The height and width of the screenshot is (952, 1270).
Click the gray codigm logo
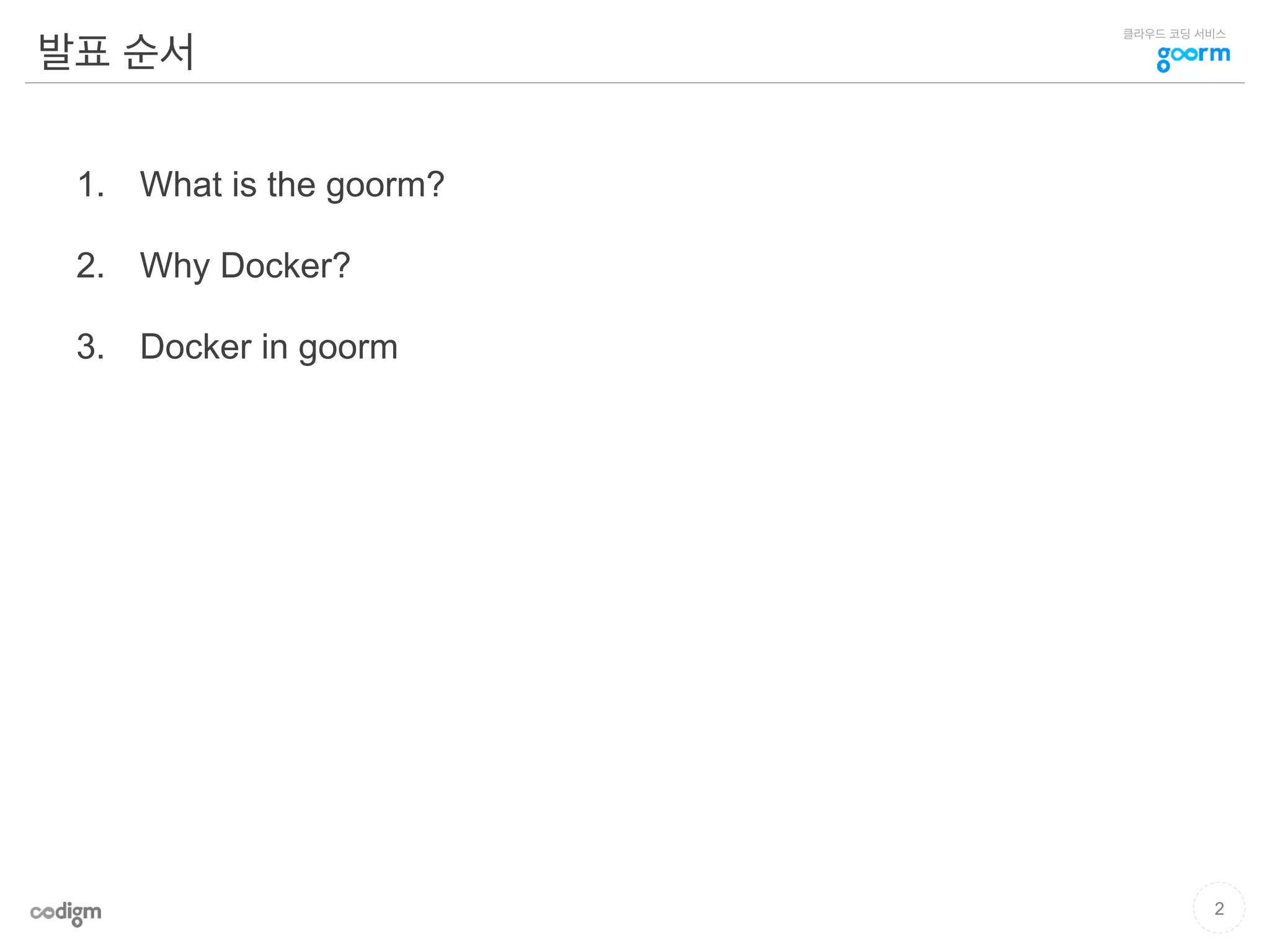click(x=66, y=913)
